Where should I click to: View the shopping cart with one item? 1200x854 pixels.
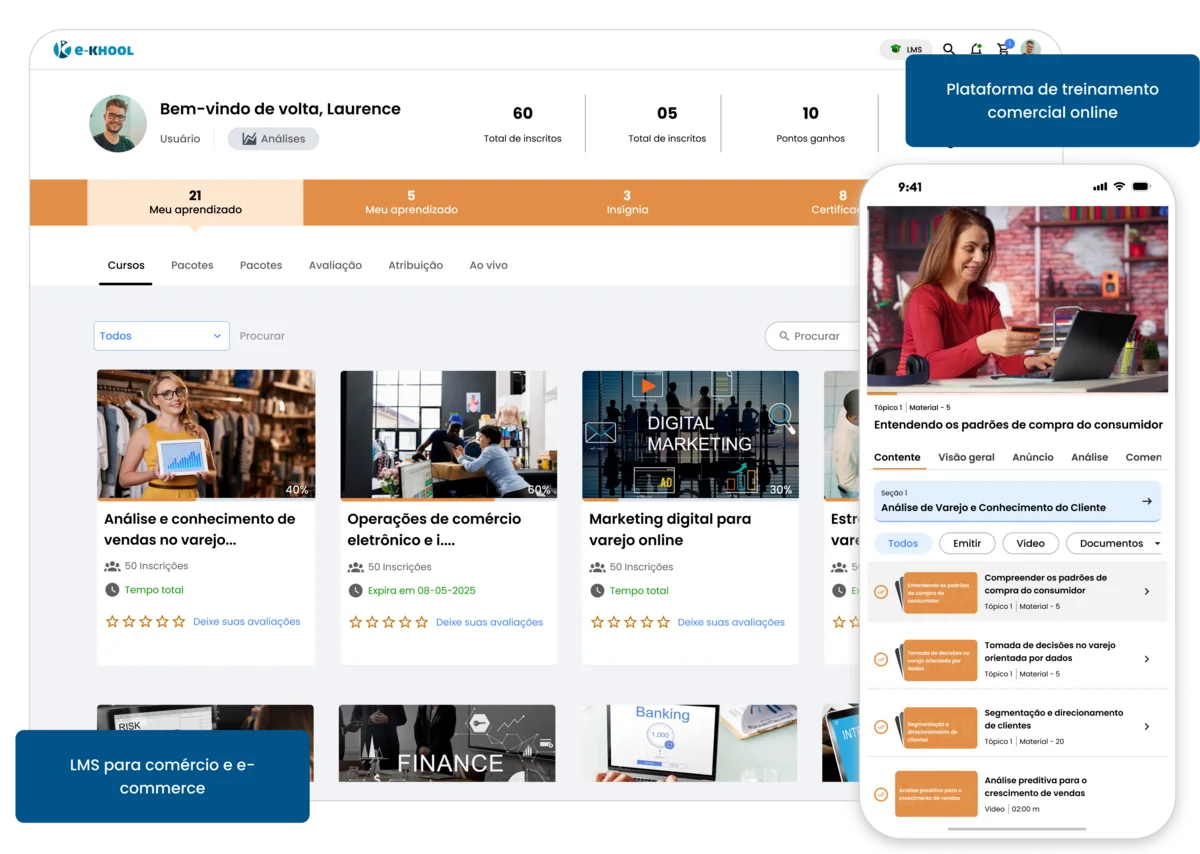(1003, 49)
